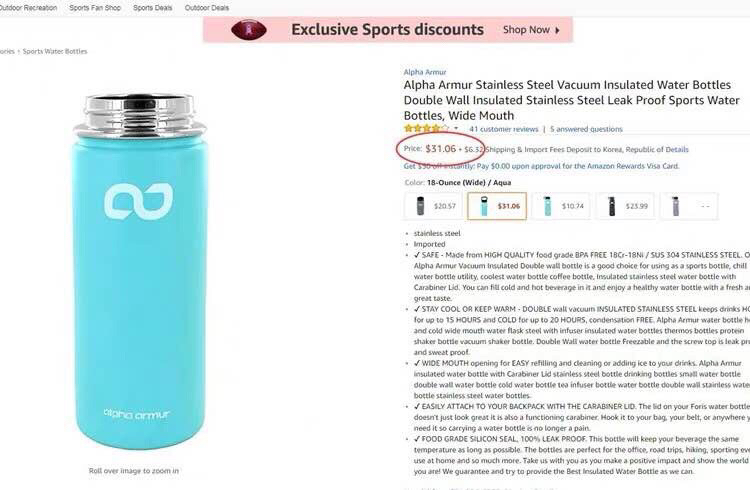Select the $20.57 black bottle color option
Image resolution: width=750 pixels, height=490 pixels.
(x=434, y=206)
